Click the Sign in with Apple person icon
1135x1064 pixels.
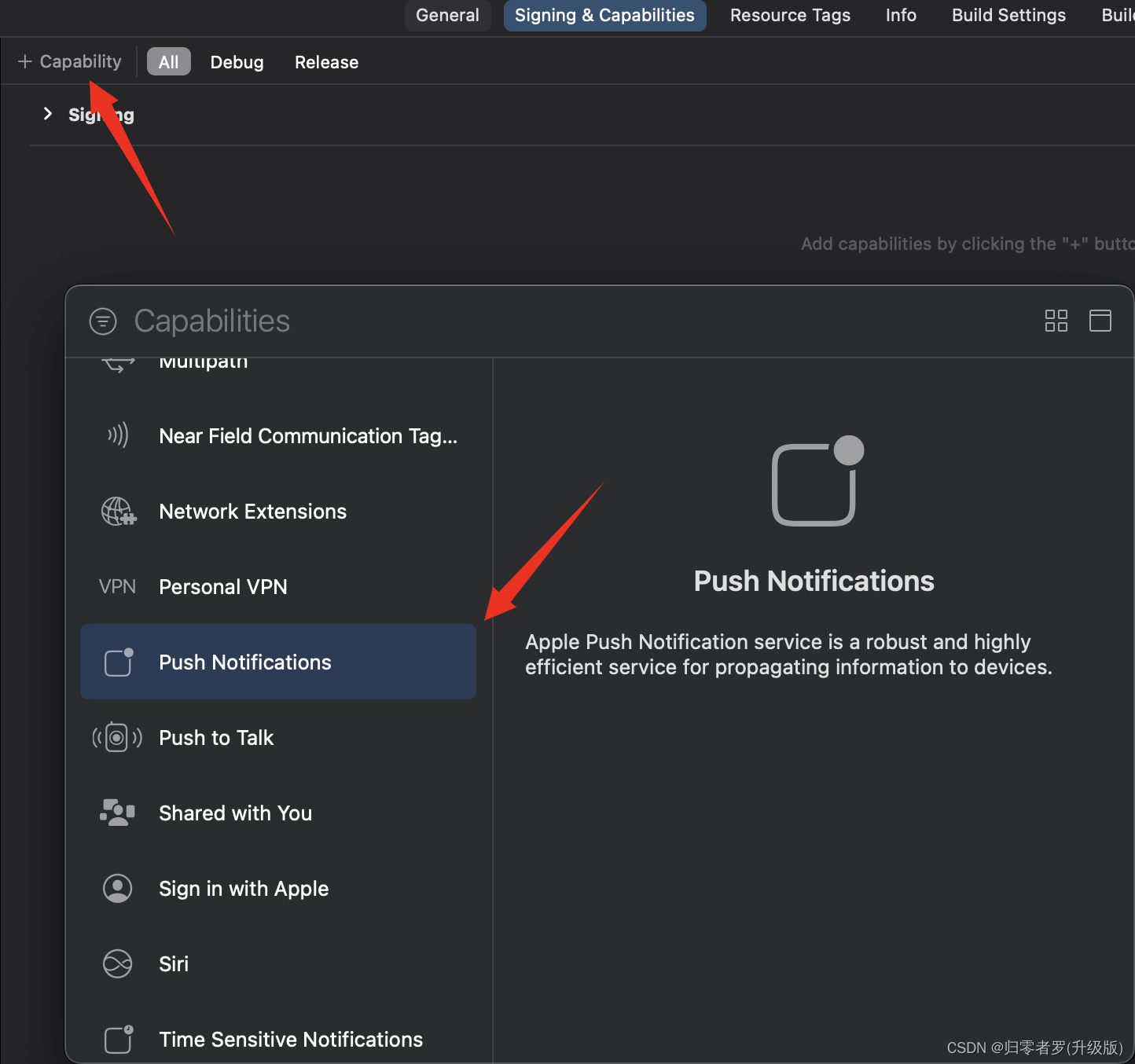[118, 889]
